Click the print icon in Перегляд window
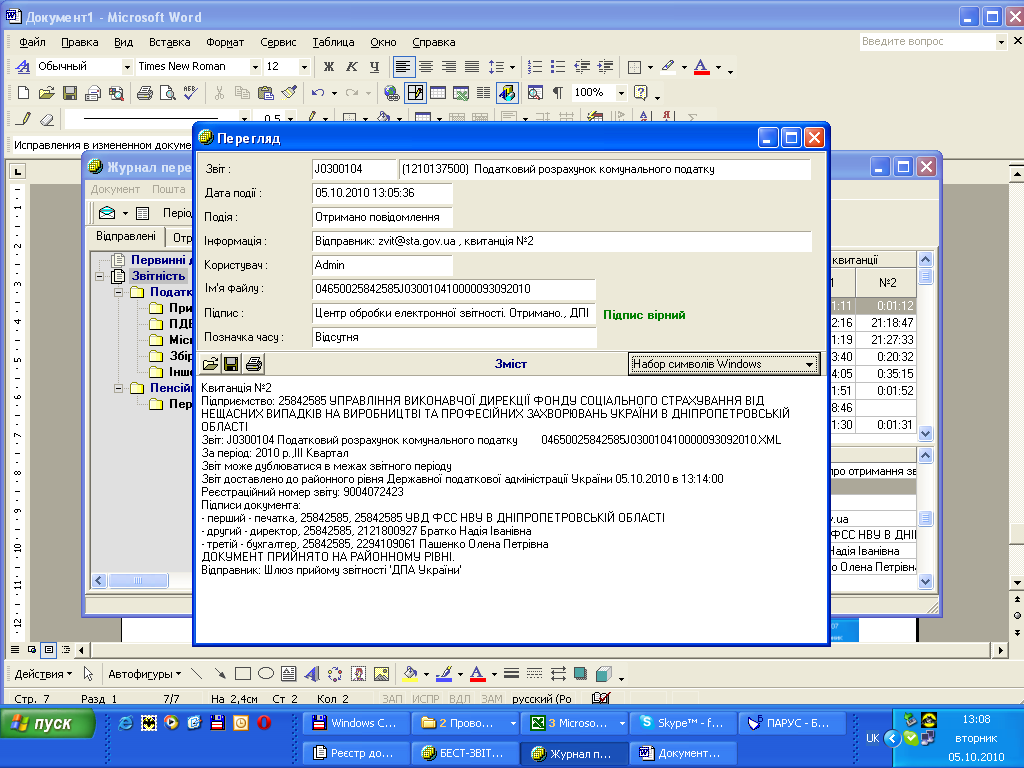 tap(254, 364)
